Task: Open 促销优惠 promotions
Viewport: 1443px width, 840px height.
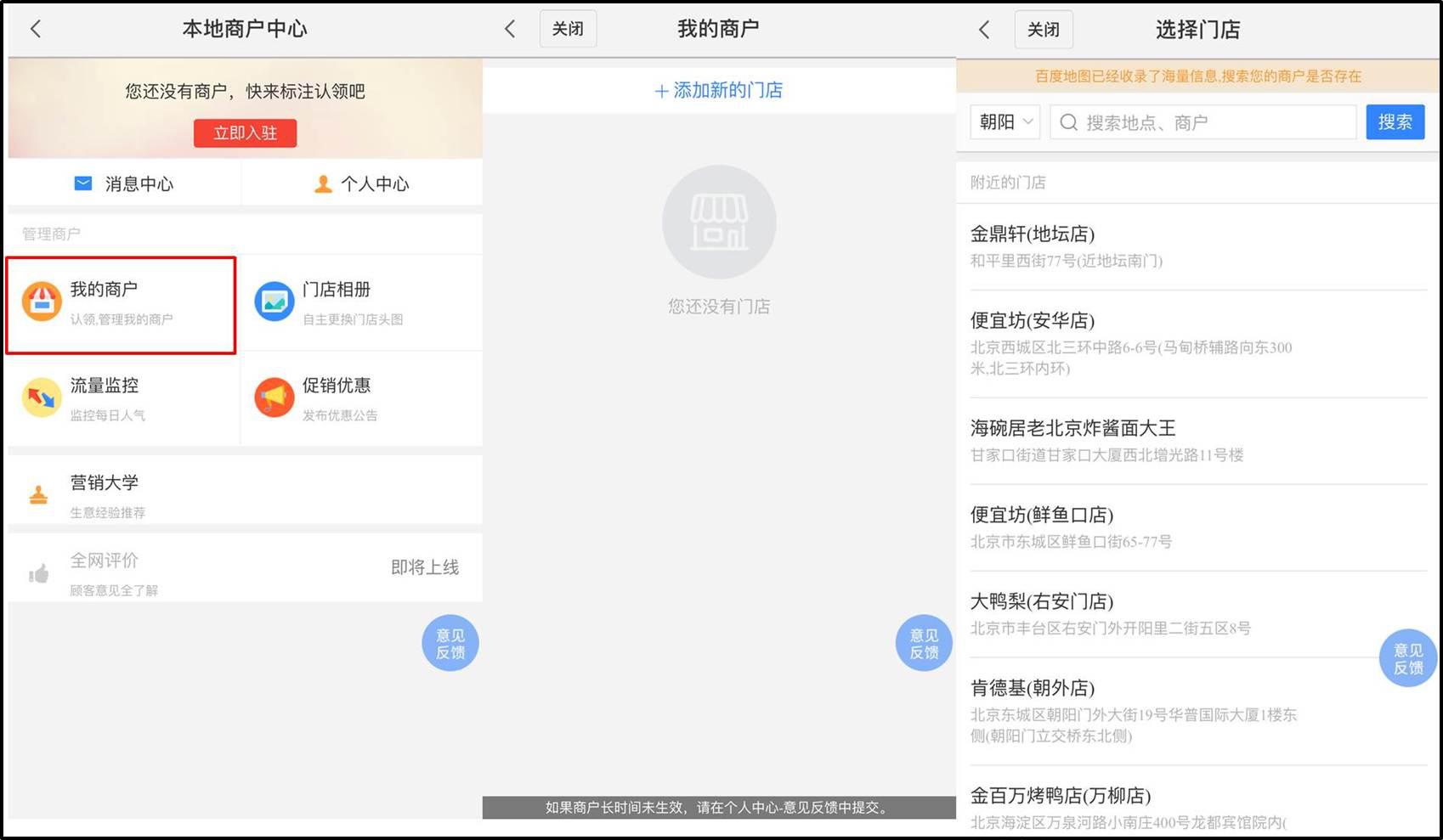Action: point(273,397)
